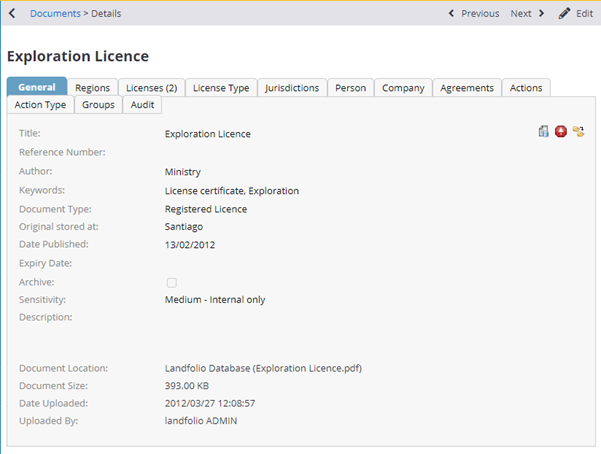This screenshot has width=601, height=454.
Task: Switch to the Agreements tab
Action: (467, 88)
